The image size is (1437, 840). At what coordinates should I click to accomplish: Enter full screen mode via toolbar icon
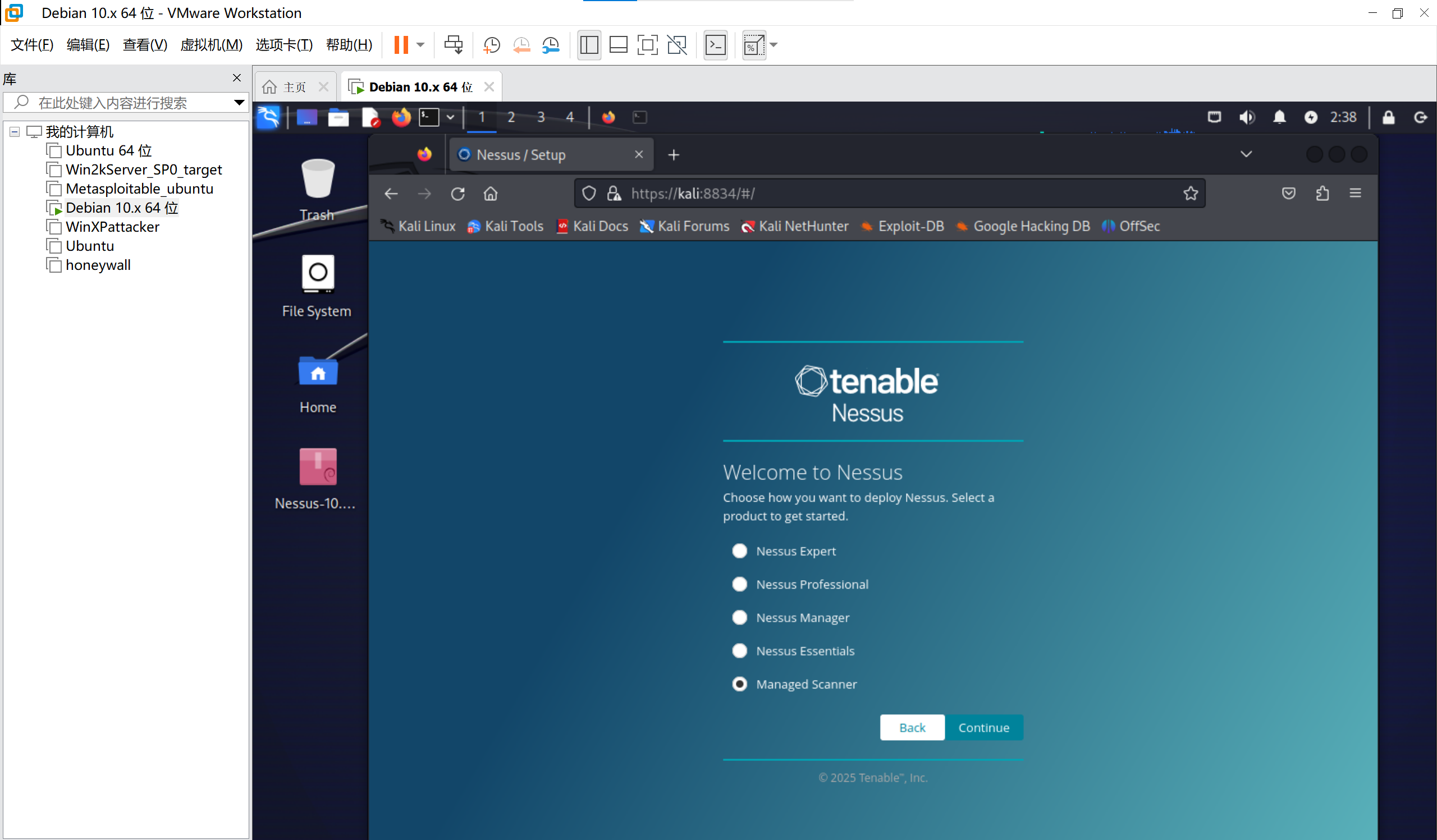tap(647, 44)
